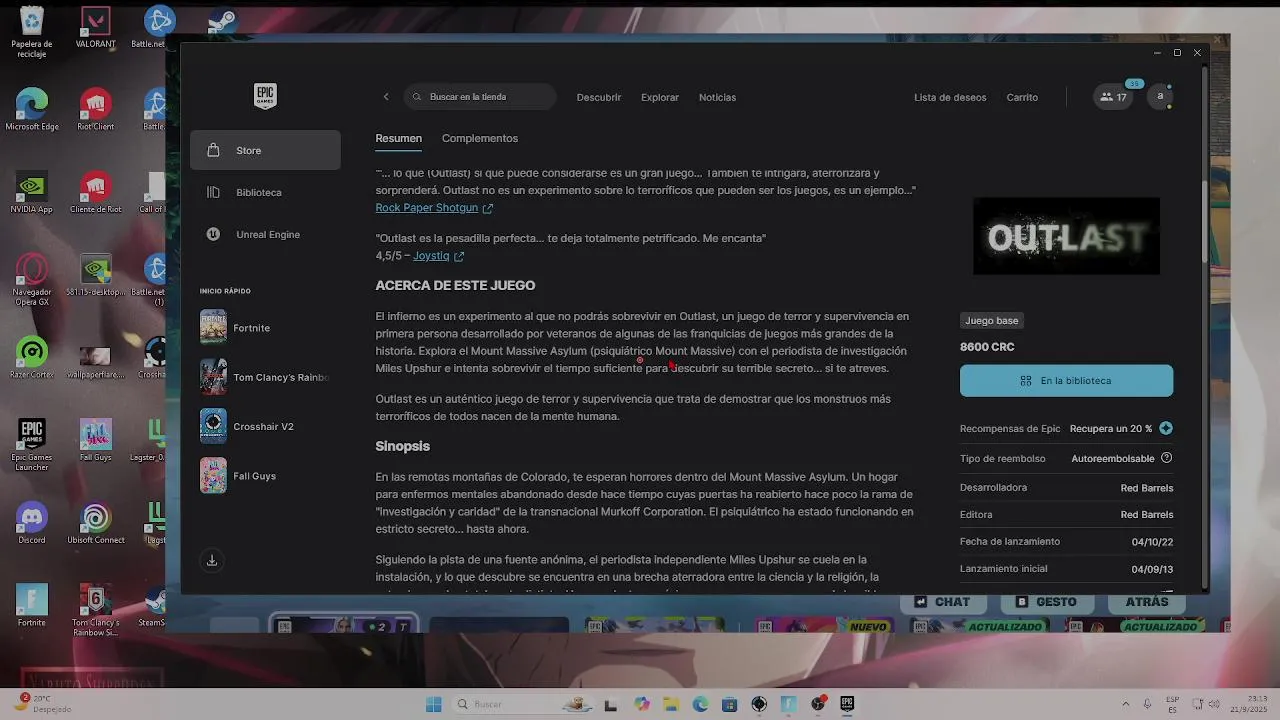Open Ubisoft Connect desktop shortcut
The width and height of the screenshot is (1280, 720).
click(x=96, y=523)
